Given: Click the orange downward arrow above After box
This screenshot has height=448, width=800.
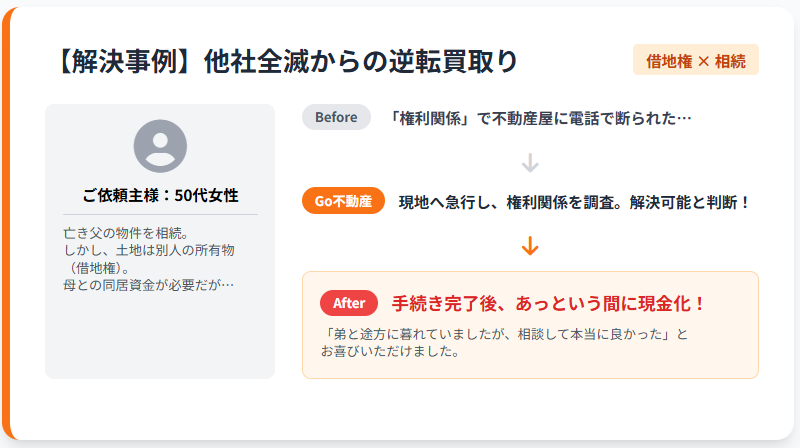Looking at the screenshot, I should point(531,245).
